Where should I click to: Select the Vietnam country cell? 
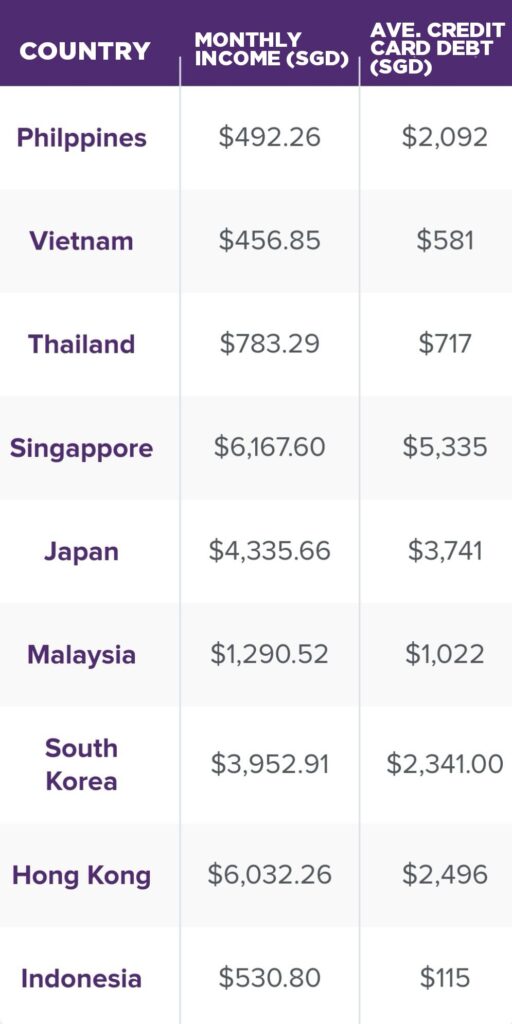click(x=82, y=241)
